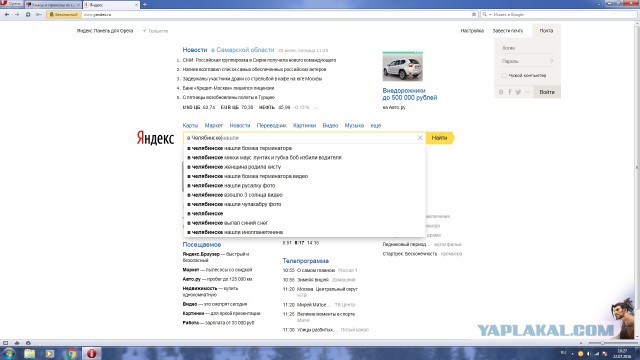Select suggestion 'взошло 3 солнца видео'

(x=304, y=195)
